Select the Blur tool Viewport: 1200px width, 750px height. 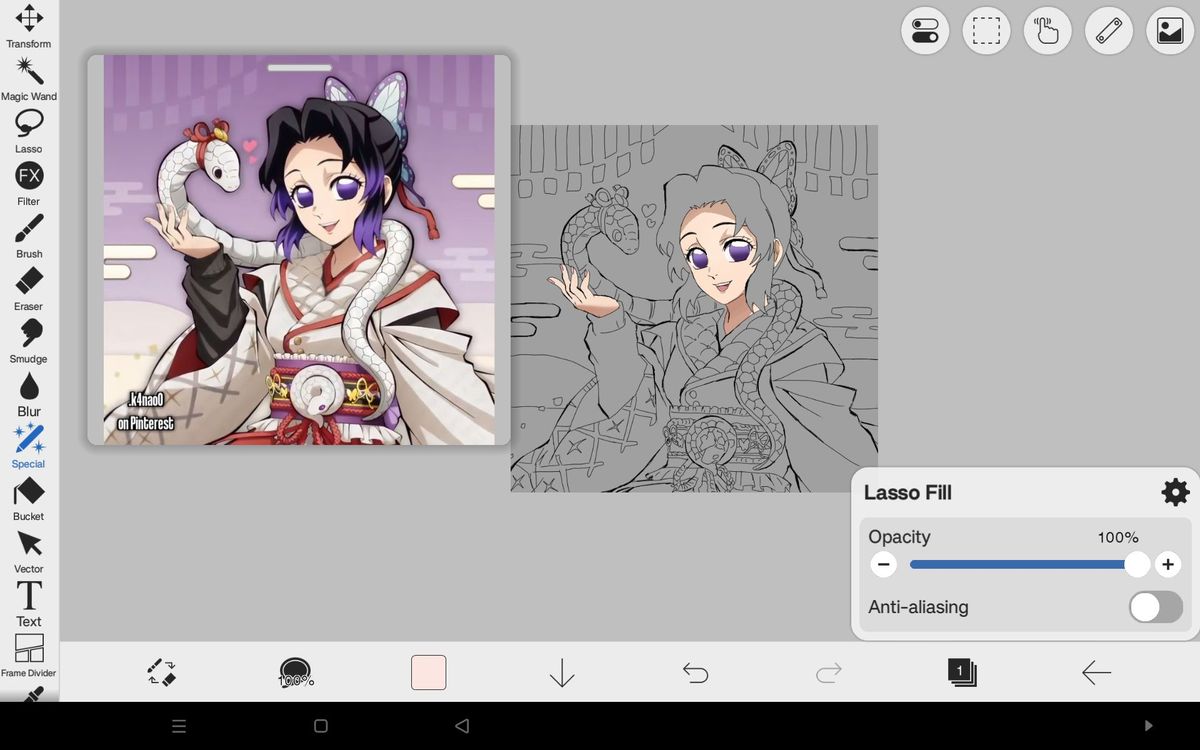click(x=29, y=394)
